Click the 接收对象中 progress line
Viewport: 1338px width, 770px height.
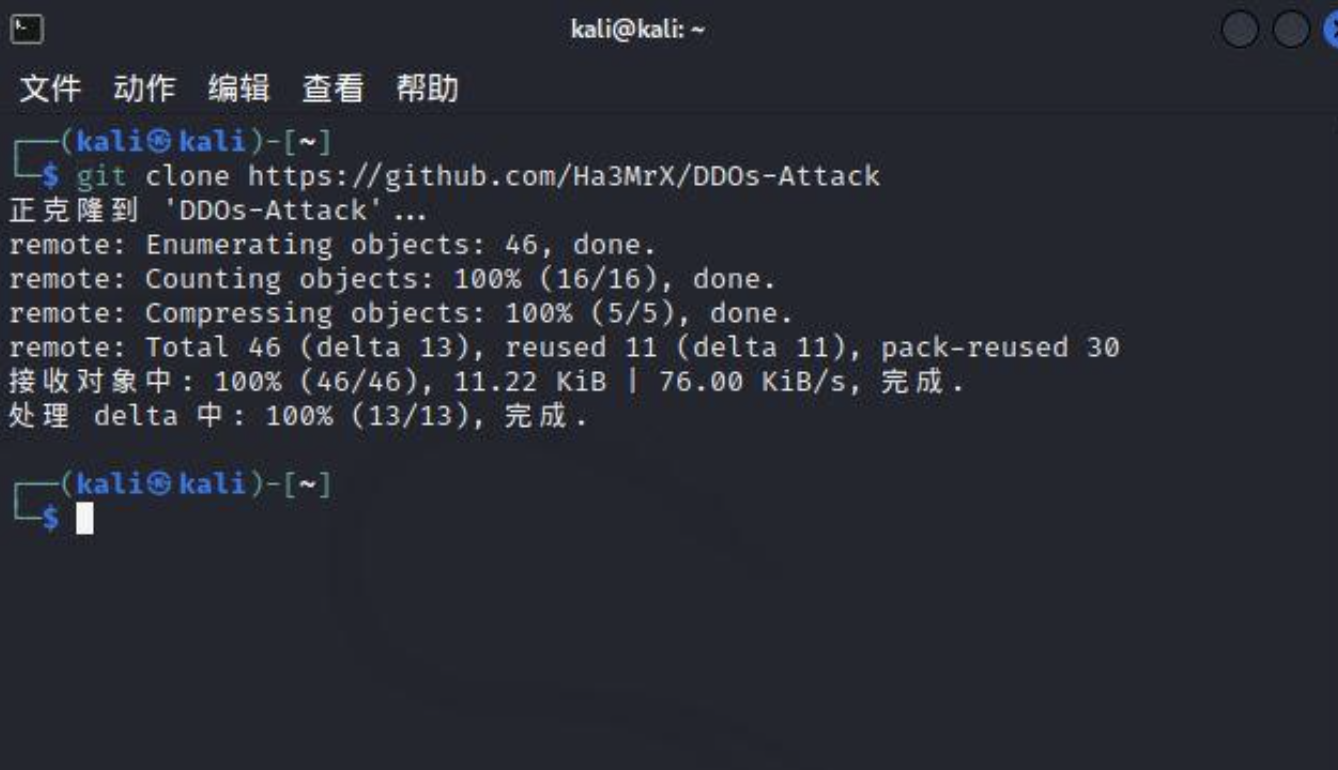485,381
